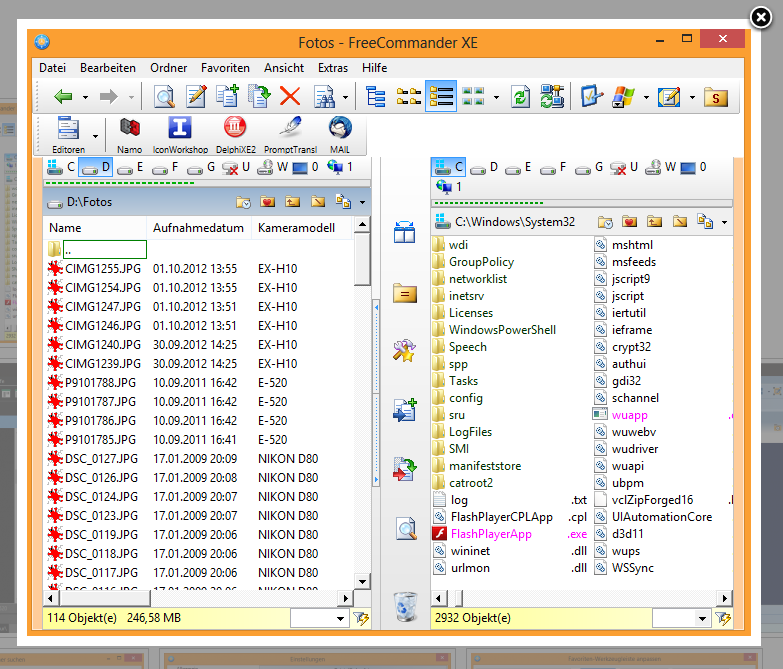This screenshot has width=783, height=669.
Task: Open Editoren favorites group
Action: coord(68,135)
